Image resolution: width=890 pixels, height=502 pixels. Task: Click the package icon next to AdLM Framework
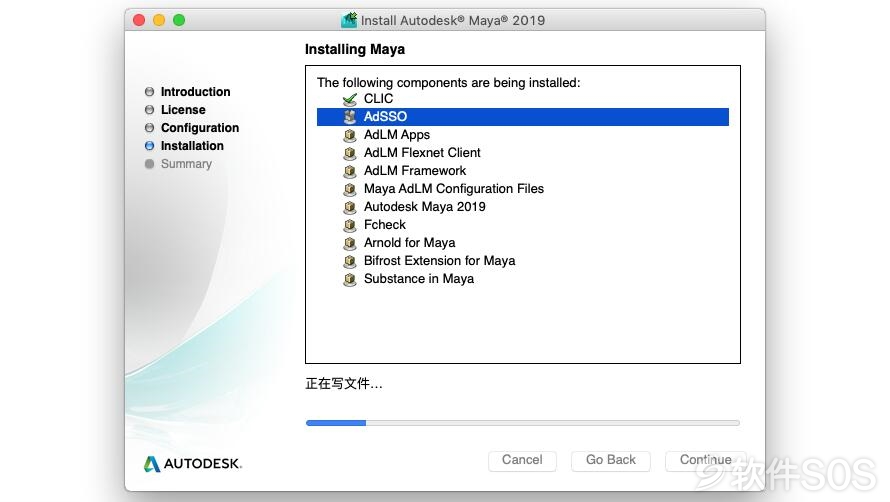(x=350, y=171)
